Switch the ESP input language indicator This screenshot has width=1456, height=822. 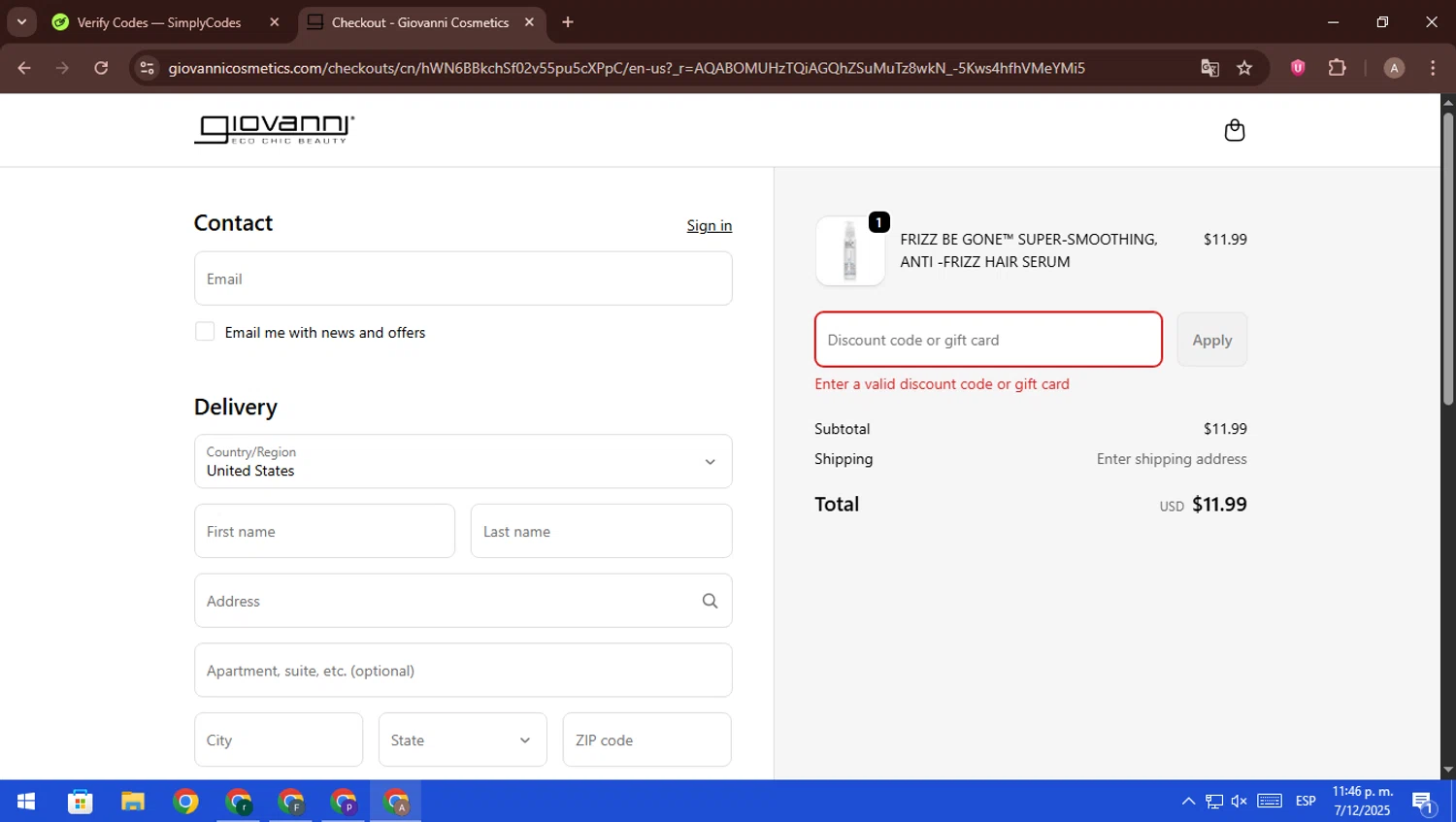point(1306,802)
